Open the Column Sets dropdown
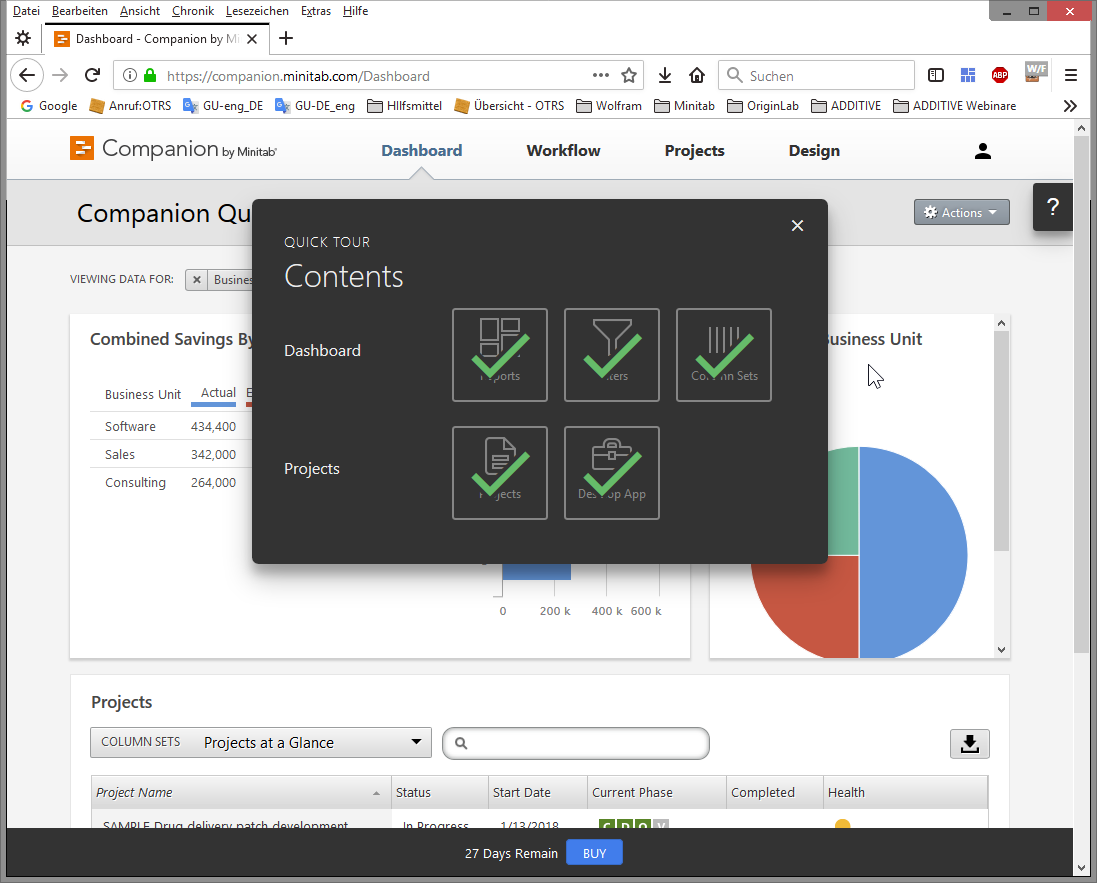1097x883 pixels. pyautogui.click(x=261, y=742)
